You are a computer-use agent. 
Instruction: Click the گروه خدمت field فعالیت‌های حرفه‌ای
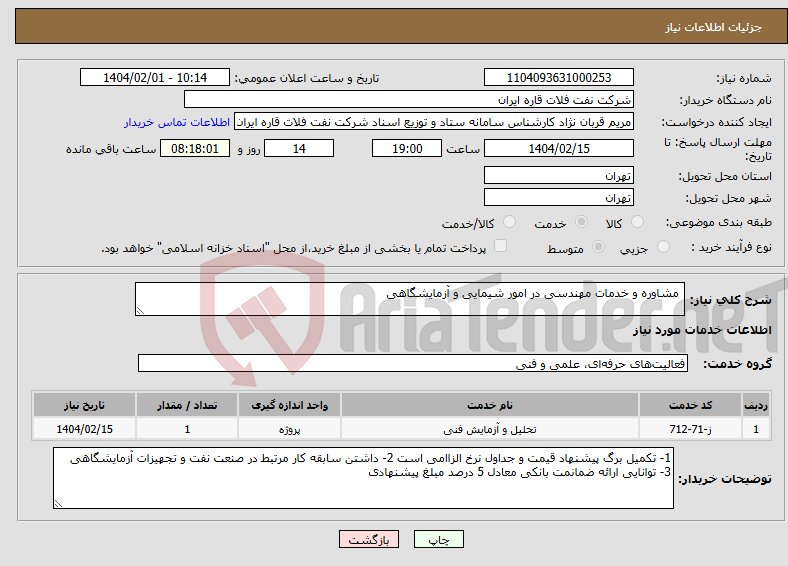tap(413, 363)
